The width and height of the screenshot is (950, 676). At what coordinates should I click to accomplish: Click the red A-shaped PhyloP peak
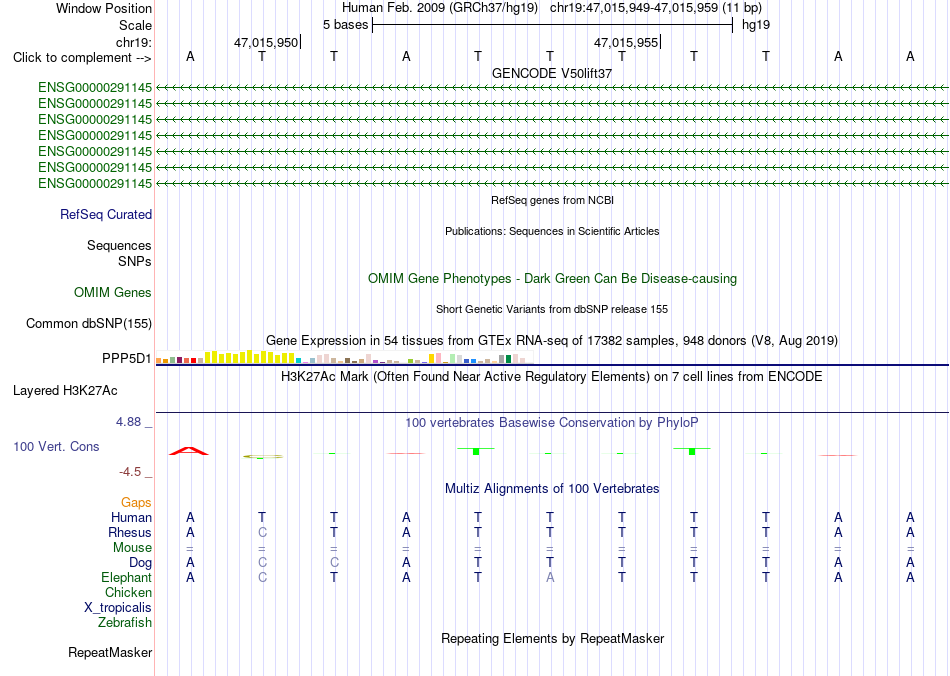pos(189,451)
